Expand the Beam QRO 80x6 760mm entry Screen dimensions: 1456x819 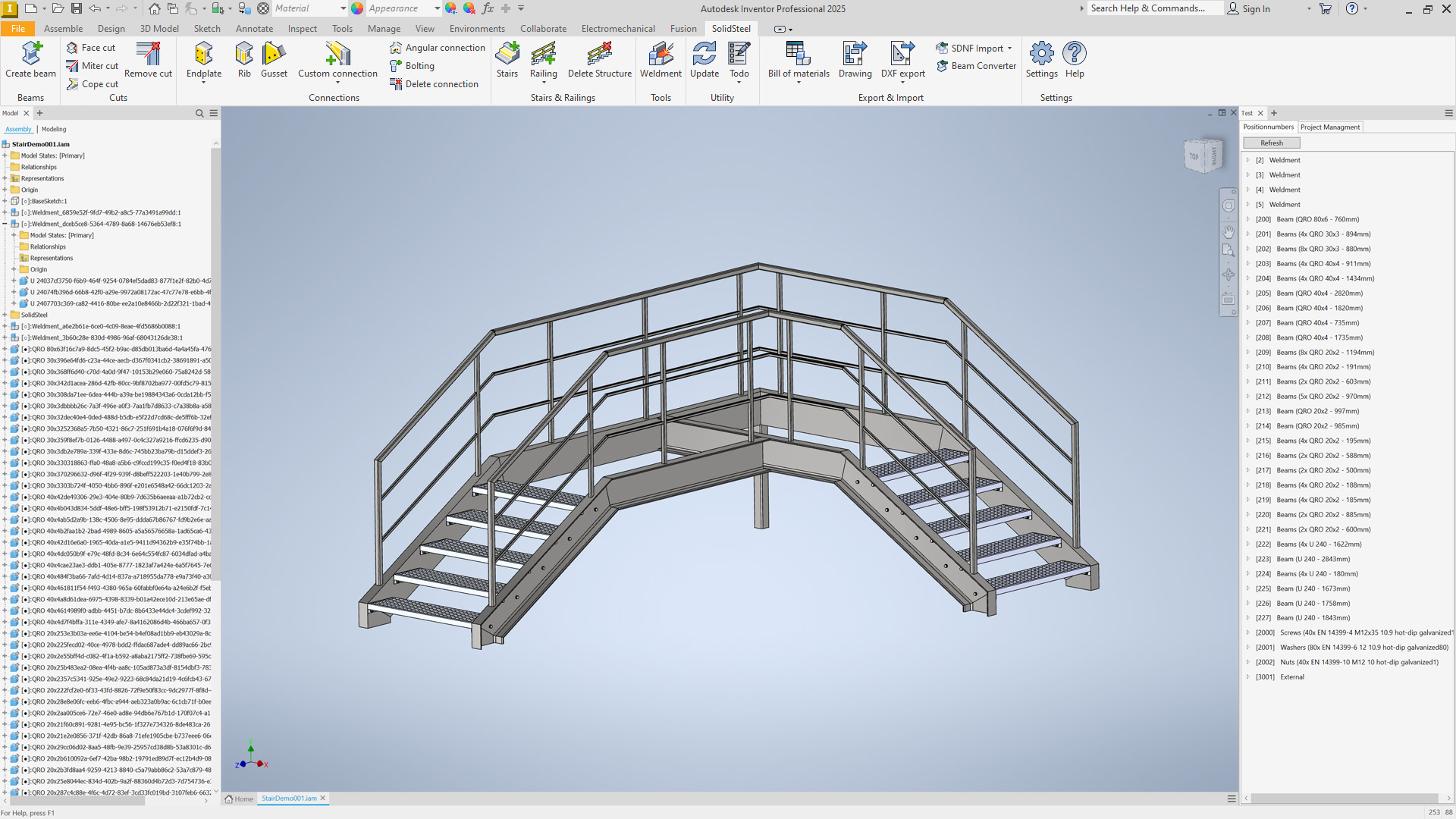click(x=1248, y=219)
